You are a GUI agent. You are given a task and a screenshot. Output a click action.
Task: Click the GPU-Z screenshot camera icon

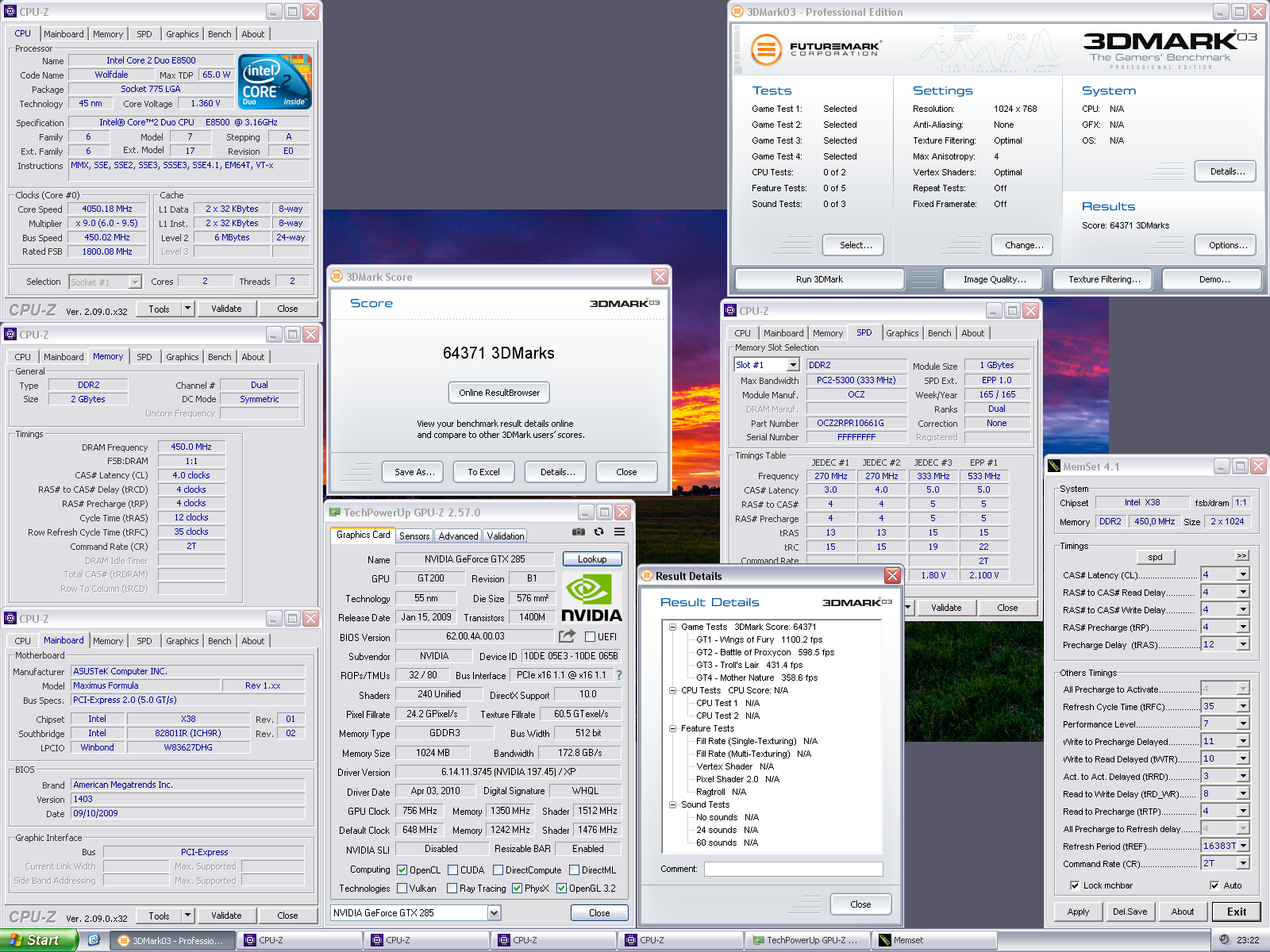click(x=579, y=532)
